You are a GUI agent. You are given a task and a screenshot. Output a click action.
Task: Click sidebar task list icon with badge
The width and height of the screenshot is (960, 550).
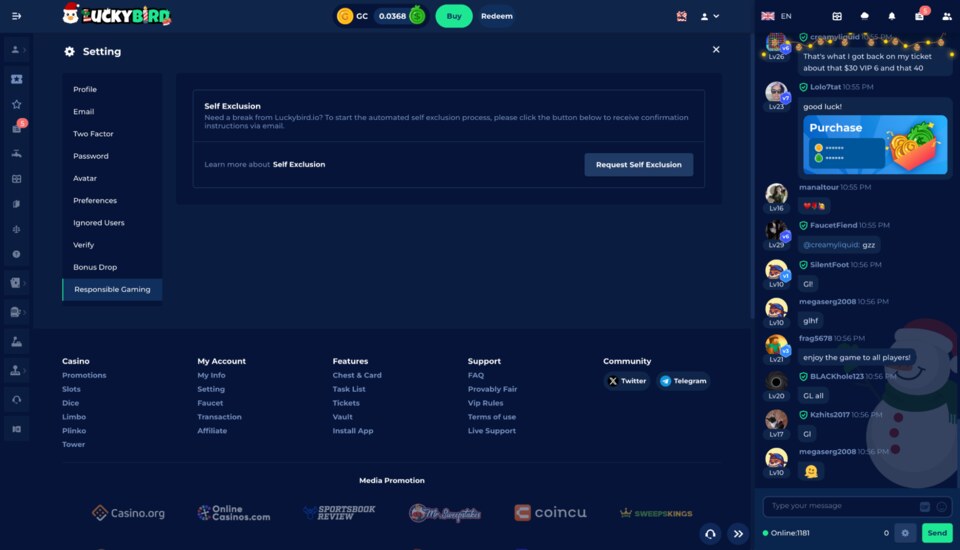[18, 127]
